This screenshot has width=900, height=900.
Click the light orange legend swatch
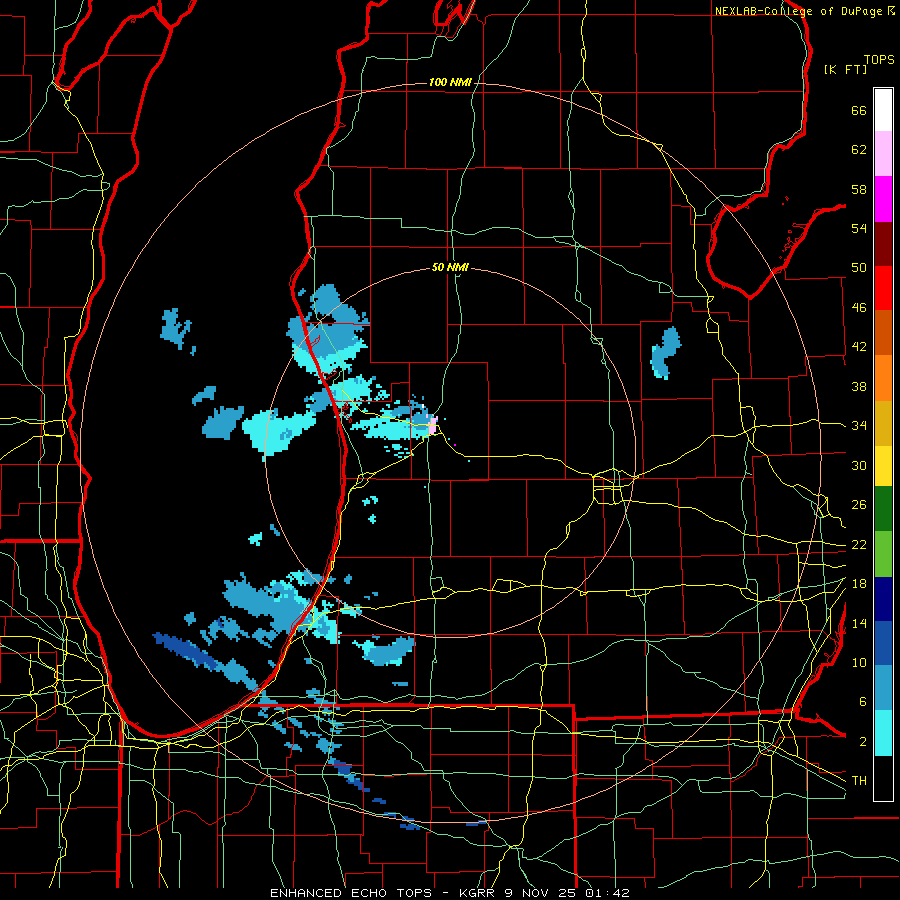click(883, 378)
